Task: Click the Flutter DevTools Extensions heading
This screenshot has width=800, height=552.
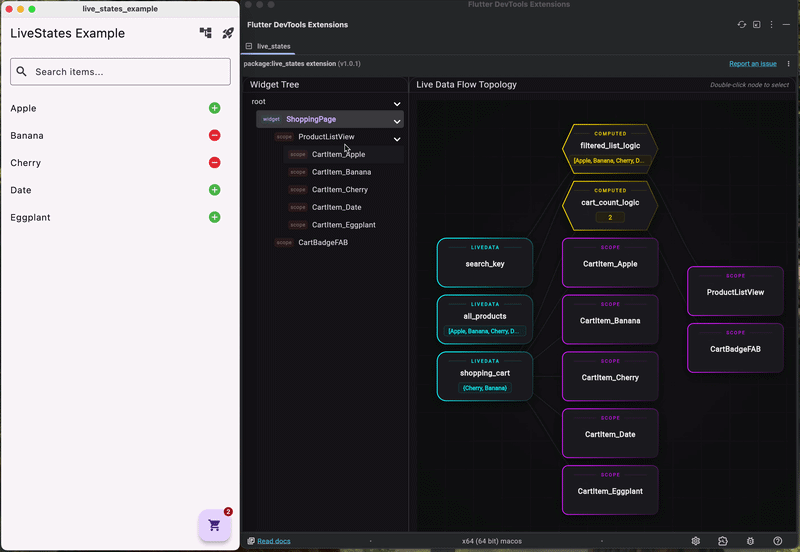Action: [x=297, y=24]
